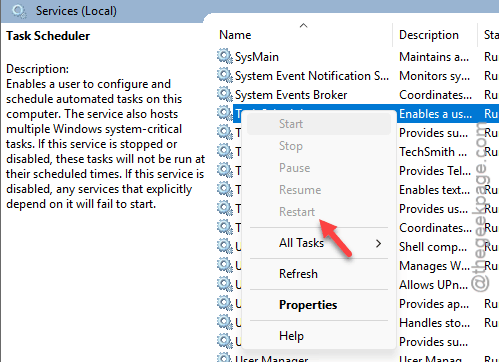The height and width of the screenshot is (362, 499).
Task: Sort by the Description column header
Action: point(429,35)
